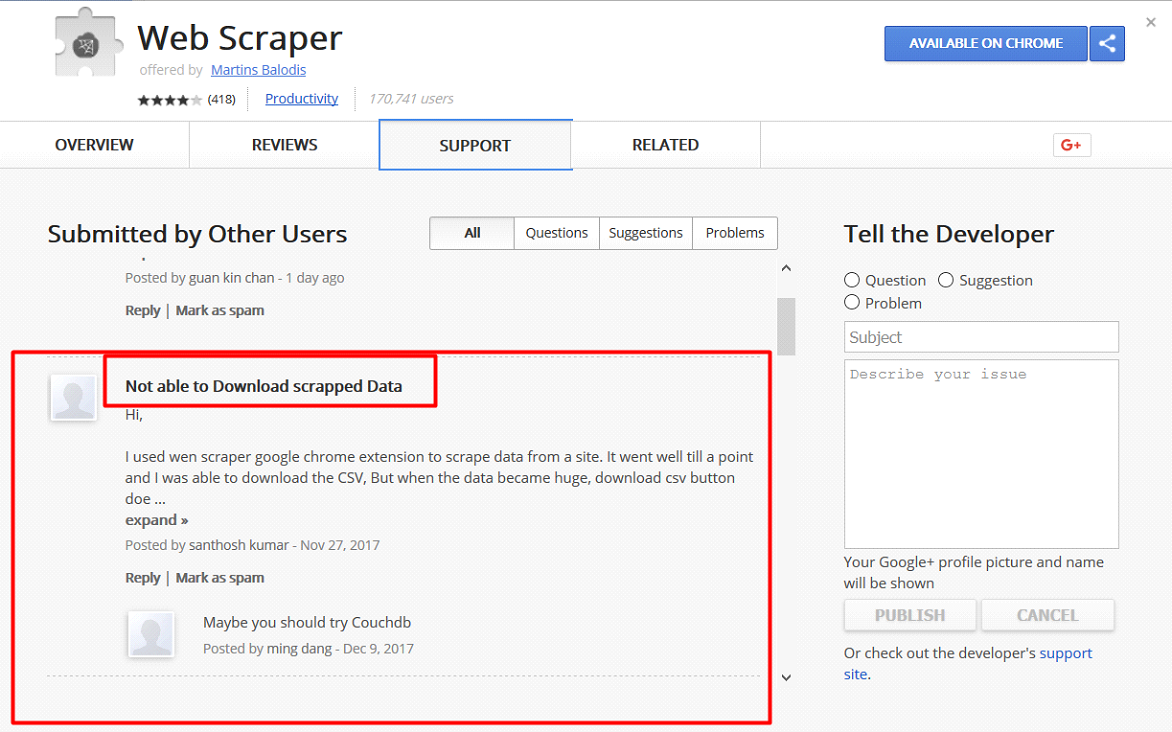Click the 'Web Scraper' title heading
1172x732 pixels.
pyautogui.click(x=240, y=38)
